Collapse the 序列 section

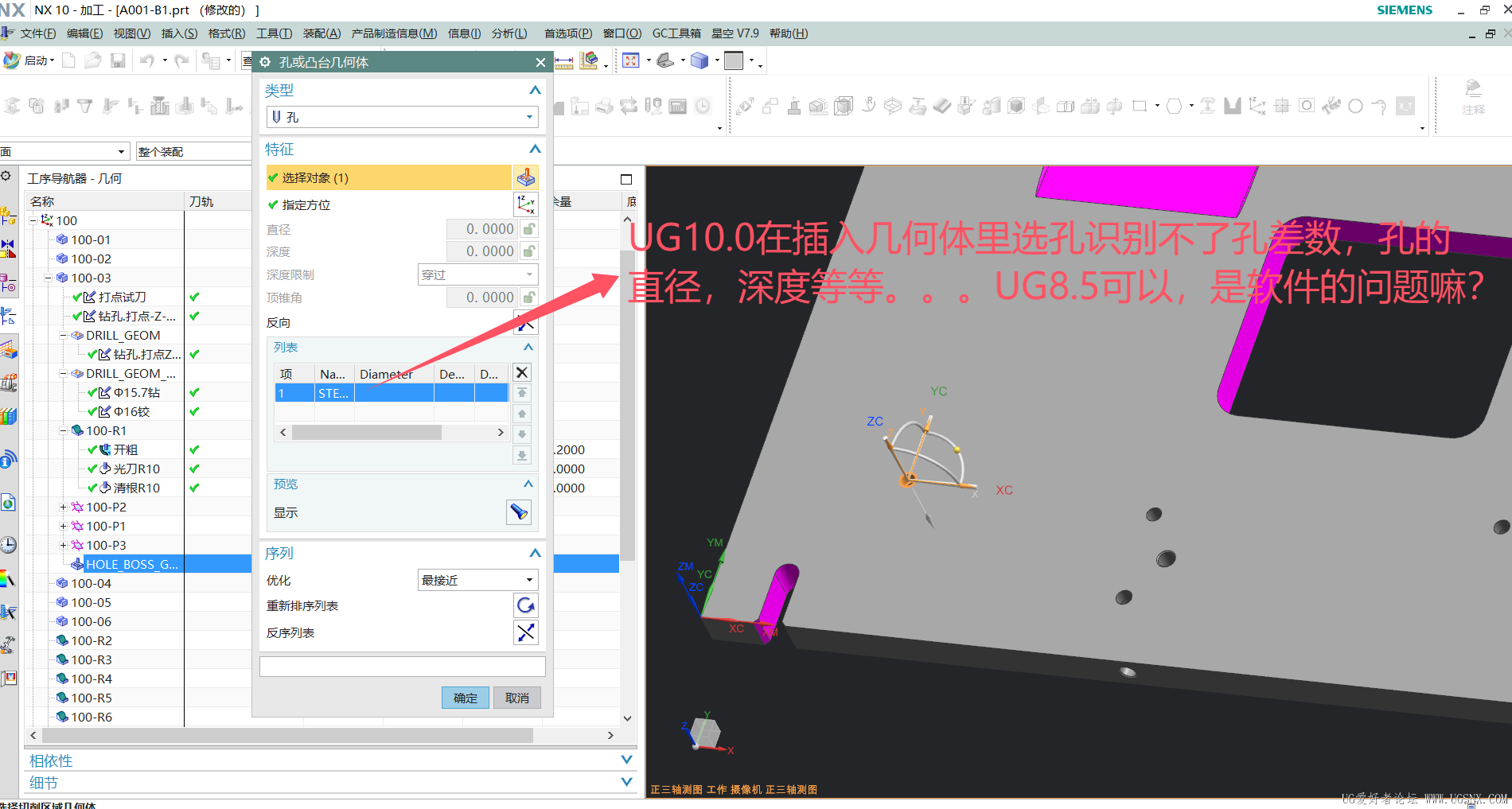pyautogui.click(x=535, y=553)
